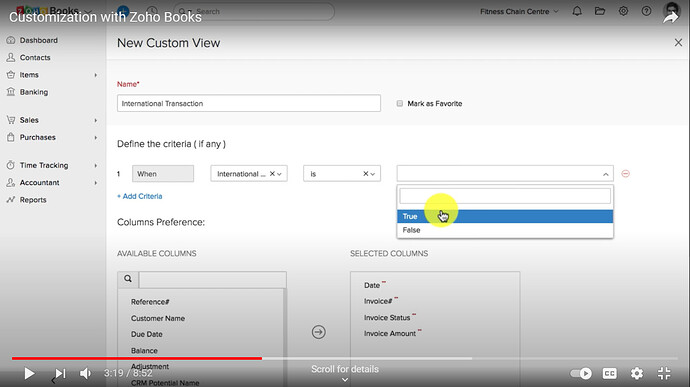Exit fullscreen video mode
Viewport: 690px width, 387px height.
(x=664, y=373)
